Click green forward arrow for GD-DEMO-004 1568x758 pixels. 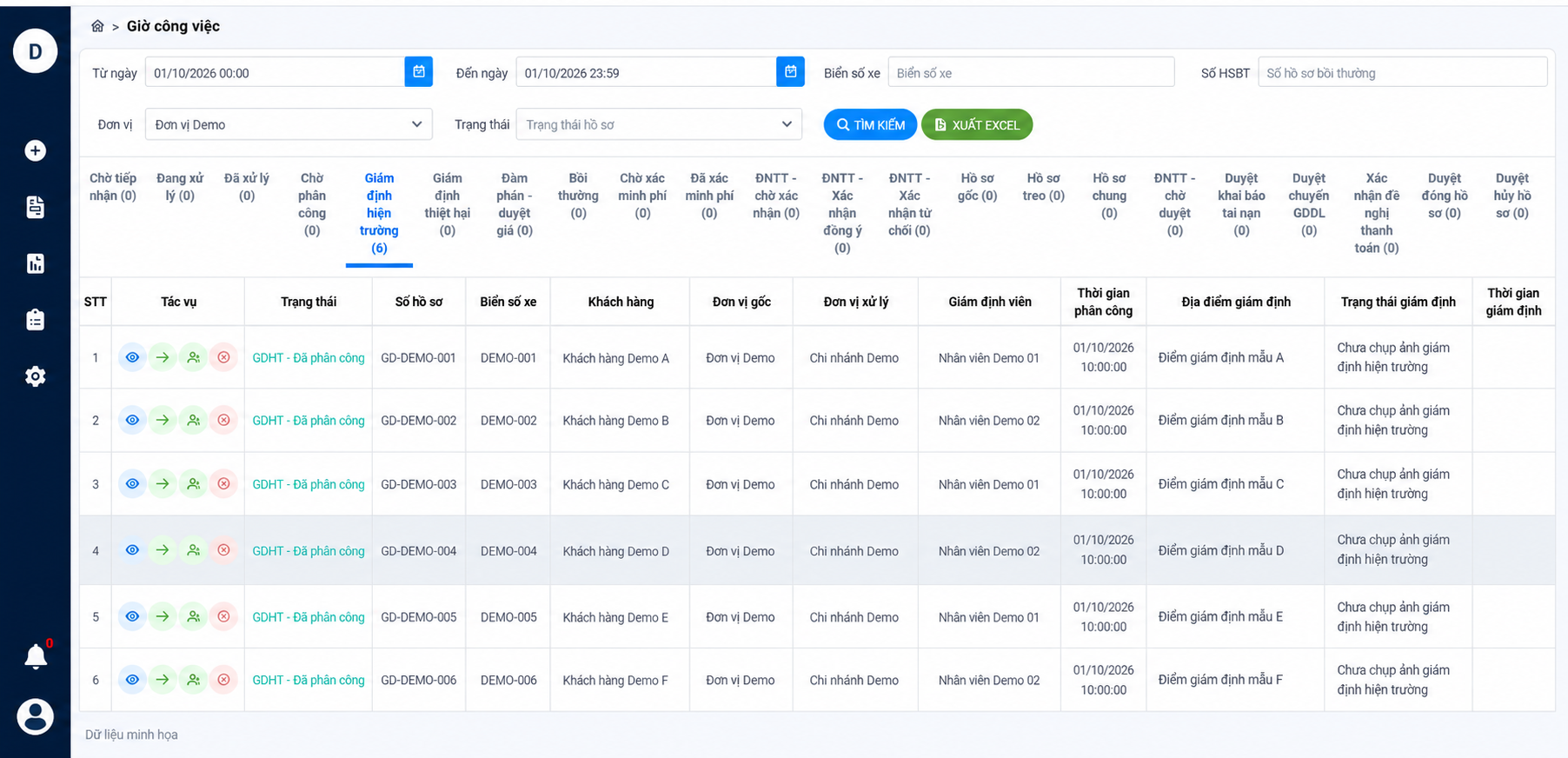click(163, 550)
